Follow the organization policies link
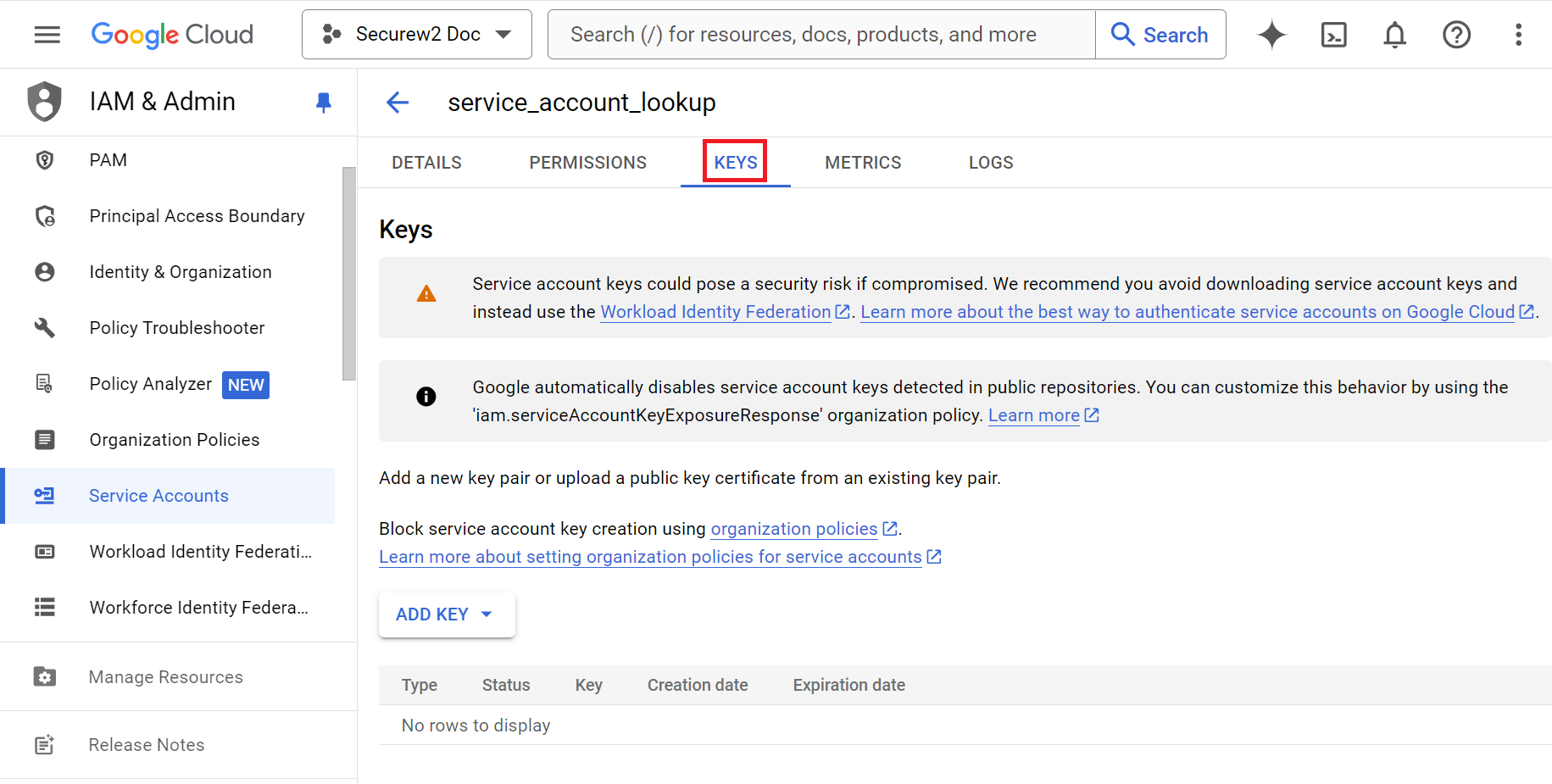This screenshot has height=784, width=1552. click(793, 529)
